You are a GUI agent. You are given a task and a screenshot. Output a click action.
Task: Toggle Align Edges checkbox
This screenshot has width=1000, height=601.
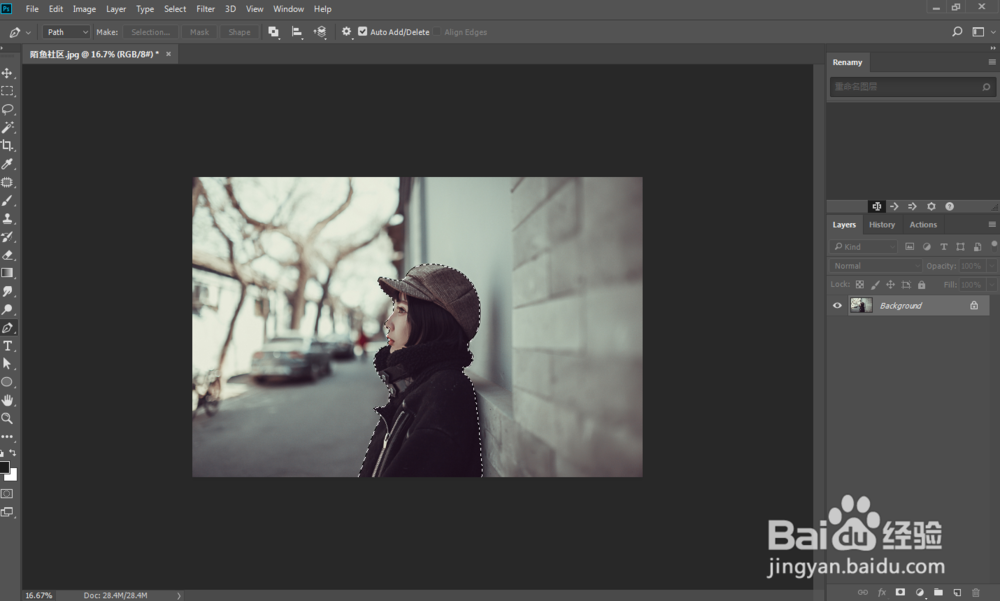(x=437, y=32)
